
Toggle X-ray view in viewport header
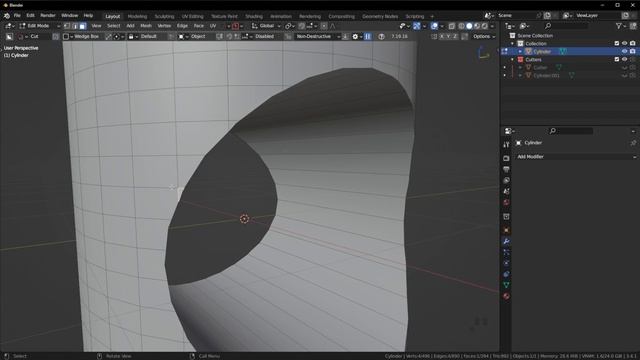pyautogui.click(x=451, y=26)
